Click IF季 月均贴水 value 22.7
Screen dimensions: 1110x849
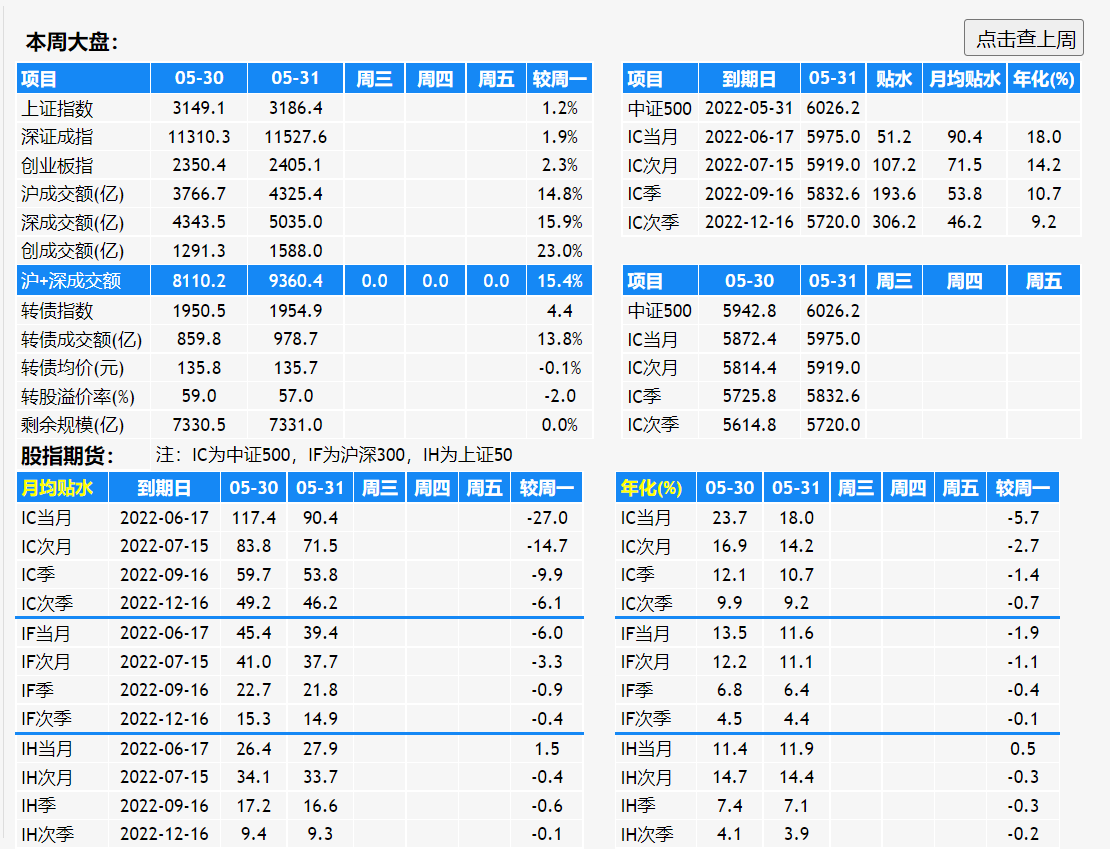[253, 690]
